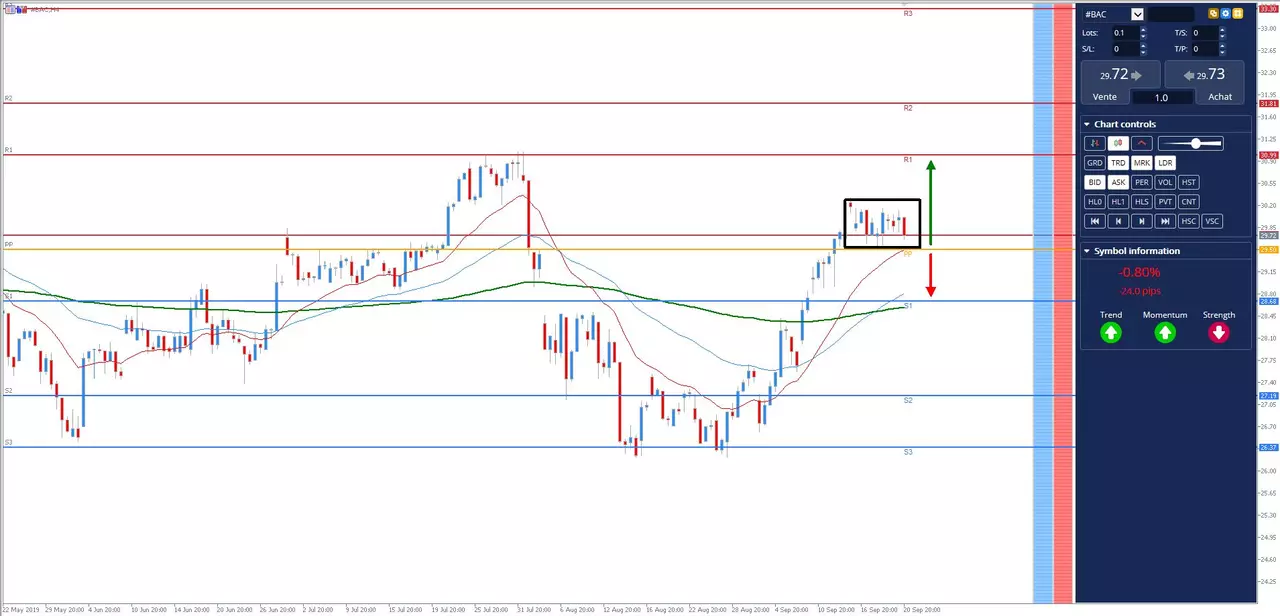Image resolution: width=1280 pixels, height=616 pixels.
Task: Jump to chart start icon
Action: [x=1095, y=221]
